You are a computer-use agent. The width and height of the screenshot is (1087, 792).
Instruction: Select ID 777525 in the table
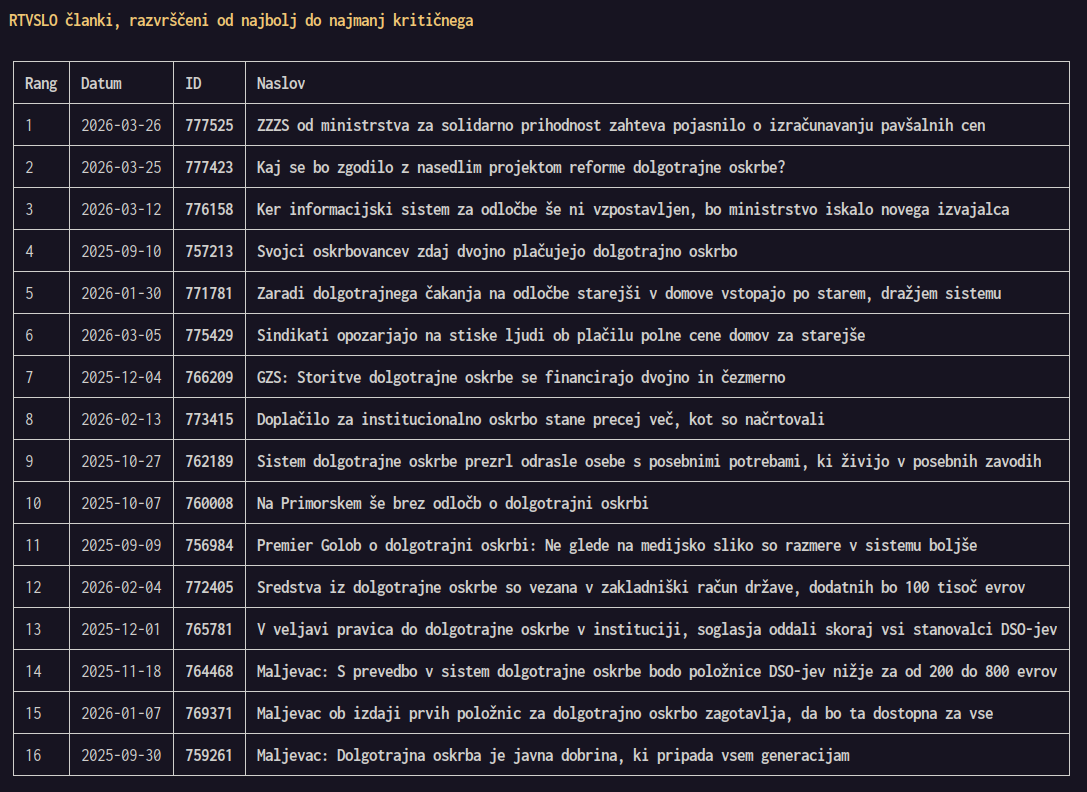click(209, 126)
